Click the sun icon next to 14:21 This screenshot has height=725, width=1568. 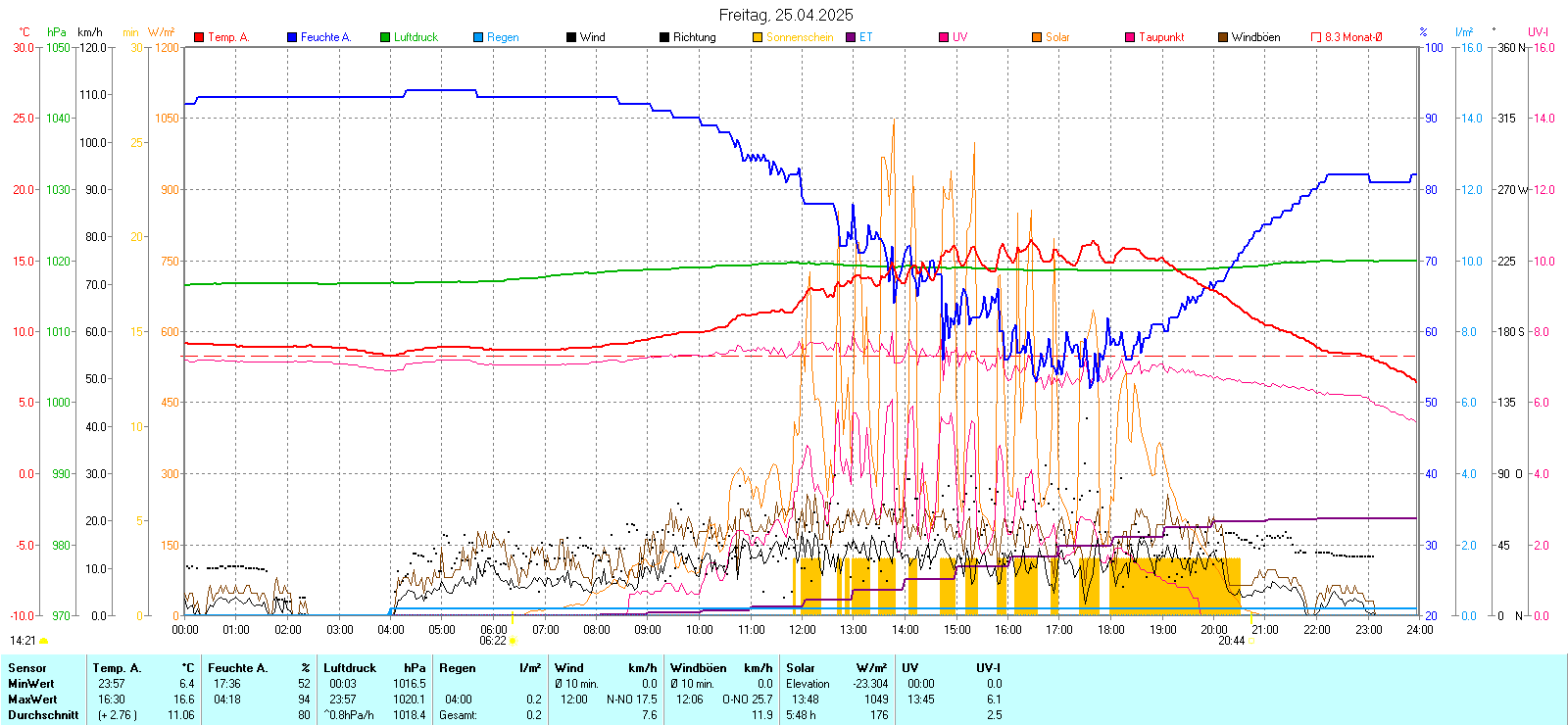43,641
